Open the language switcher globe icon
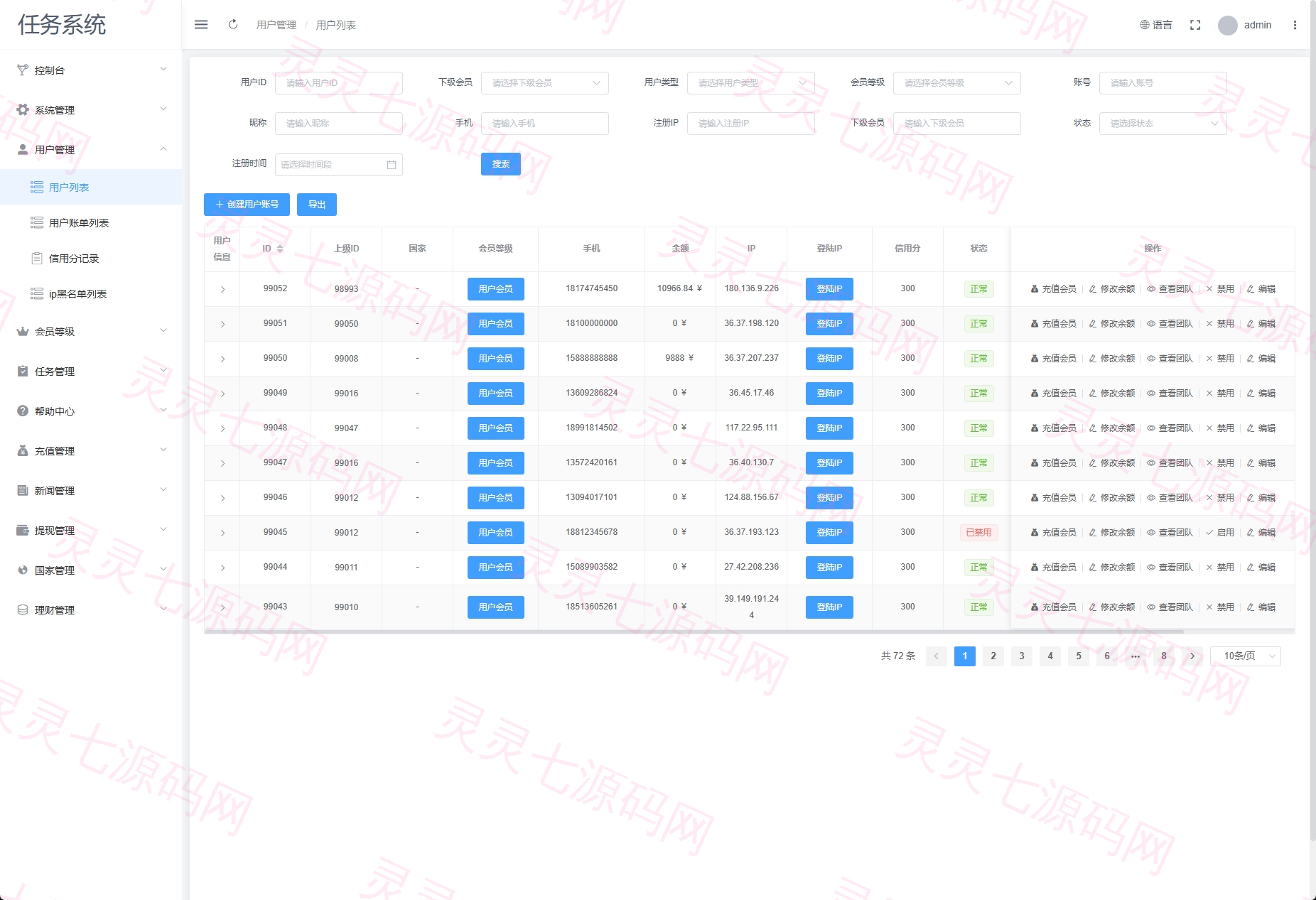This screenshot has width=1316, height=900. pos(1145,25)
